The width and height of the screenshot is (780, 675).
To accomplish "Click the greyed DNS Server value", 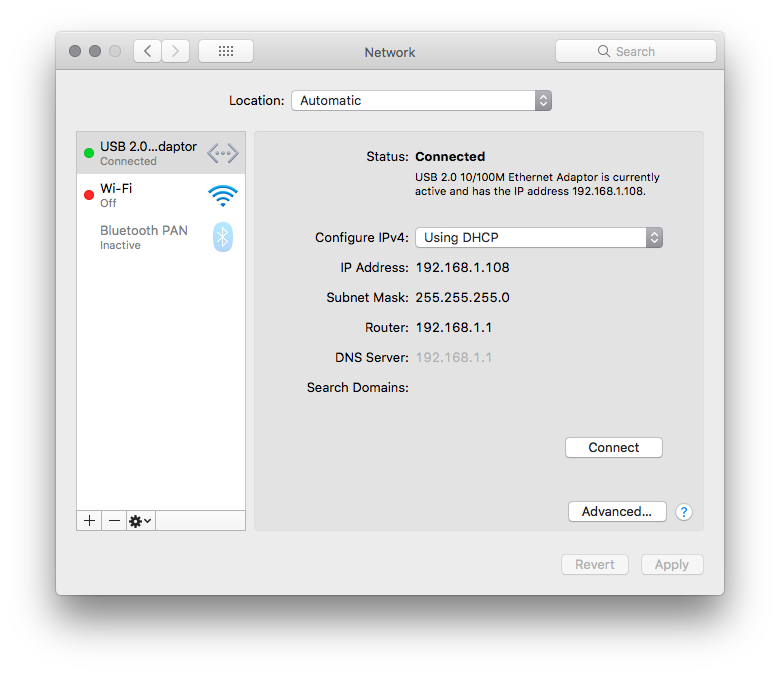I will point(454,357).
